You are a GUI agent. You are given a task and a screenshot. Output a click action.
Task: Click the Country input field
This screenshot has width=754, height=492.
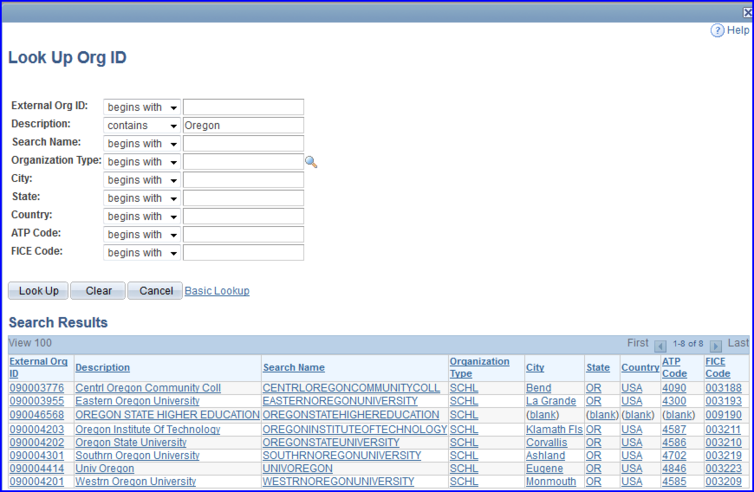pos(243,216)
